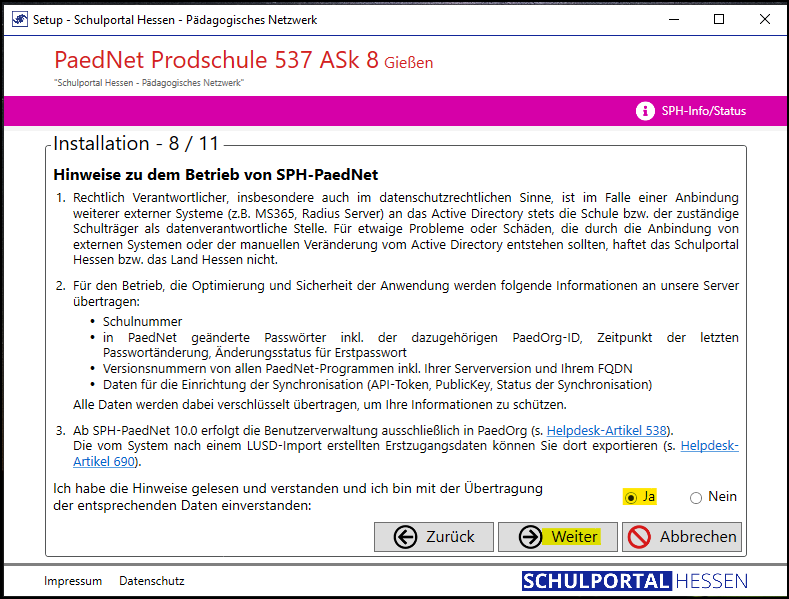Click the Zurück button
The image size is (789, 599).
pyautogui.click(x=434, y=537)
